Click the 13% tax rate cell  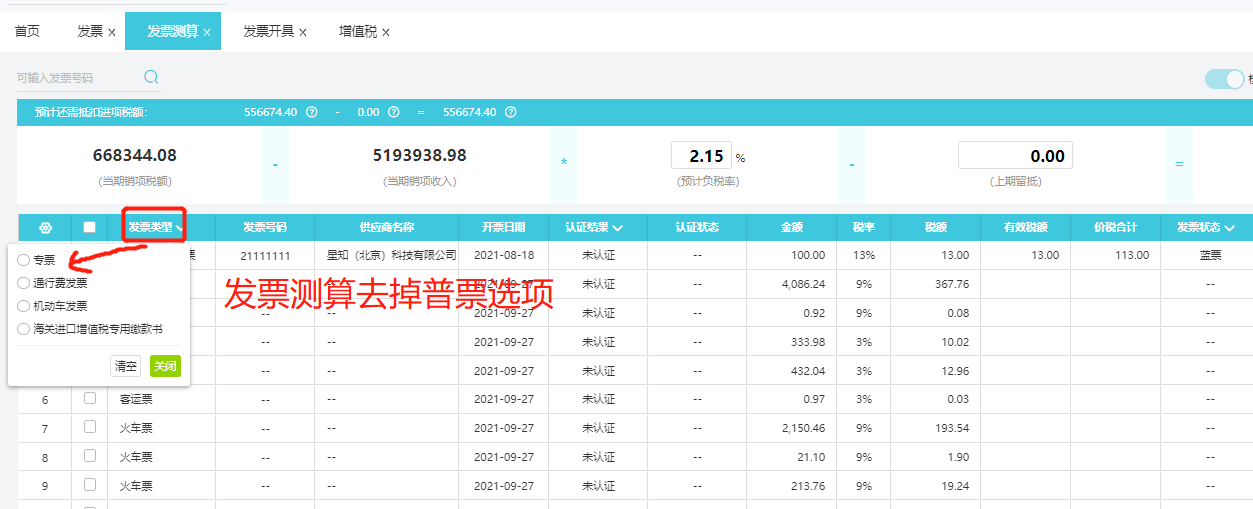pos(864,255)
